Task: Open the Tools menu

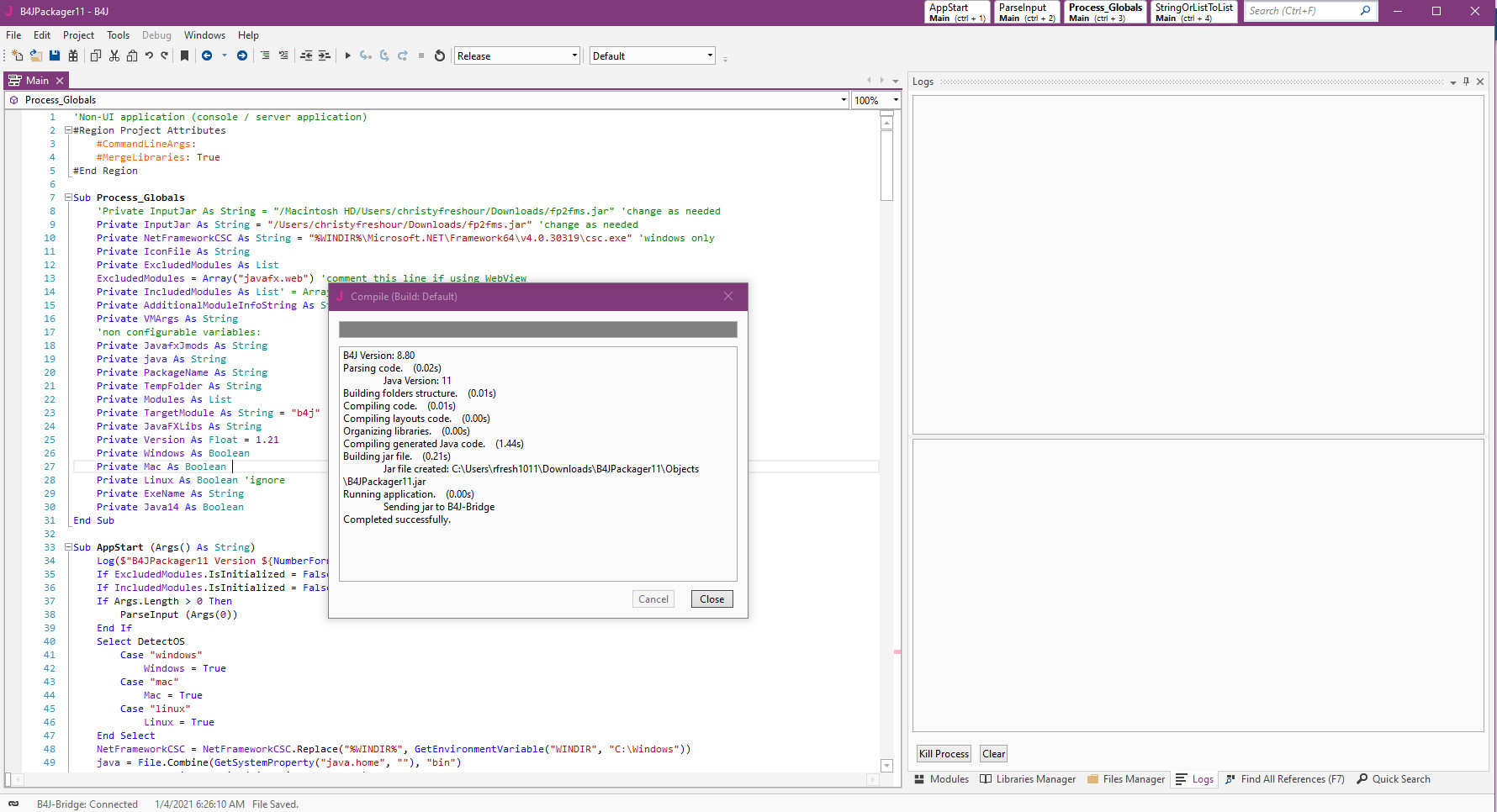Action: click(118, 35)
